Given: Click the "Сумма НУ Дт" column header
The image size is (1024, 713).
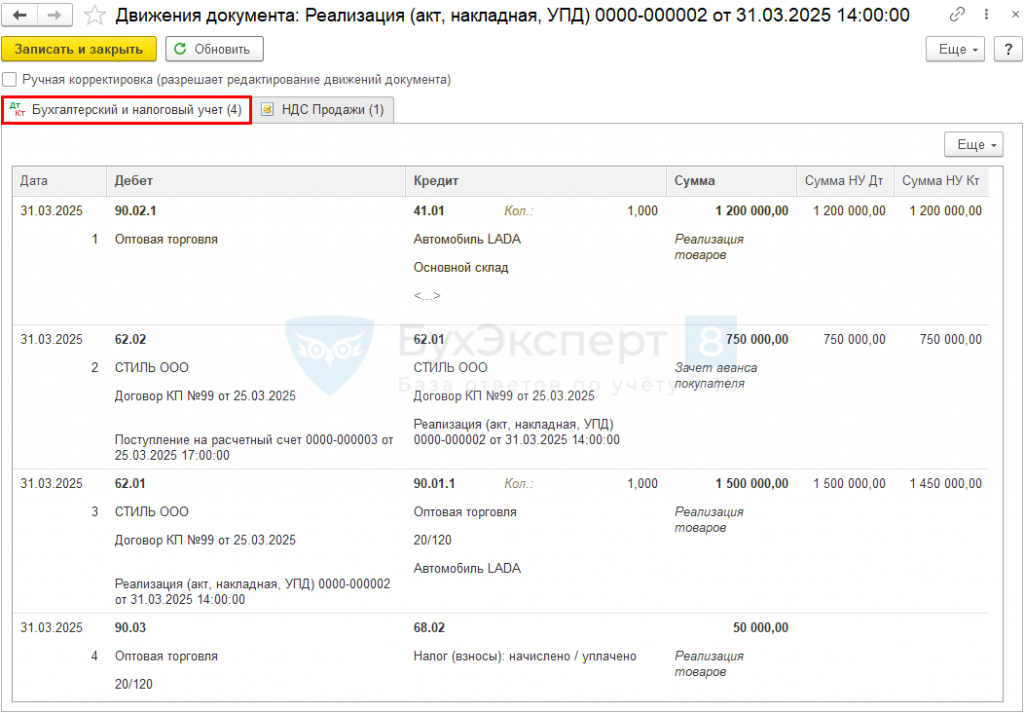Looking at the screenshot, I should click(x=844, y=181).
